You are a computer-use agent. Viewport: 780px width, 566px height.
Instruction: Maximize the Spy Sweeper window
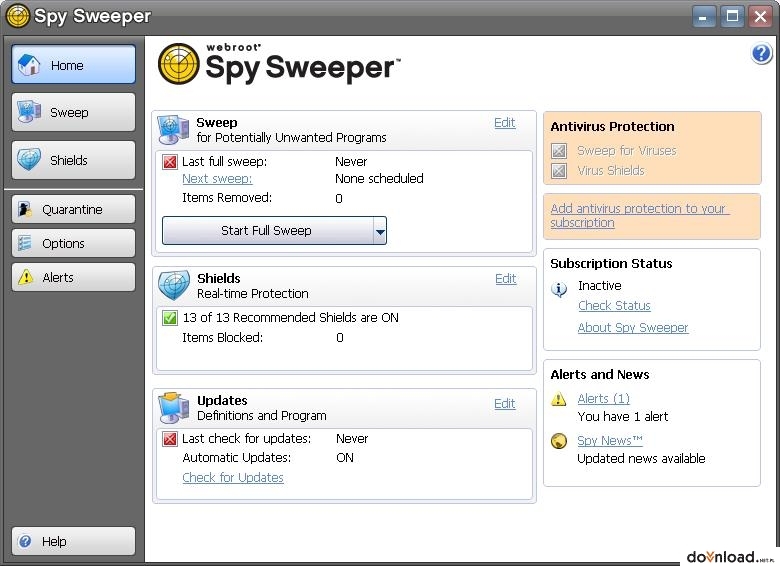pos(732,17)
